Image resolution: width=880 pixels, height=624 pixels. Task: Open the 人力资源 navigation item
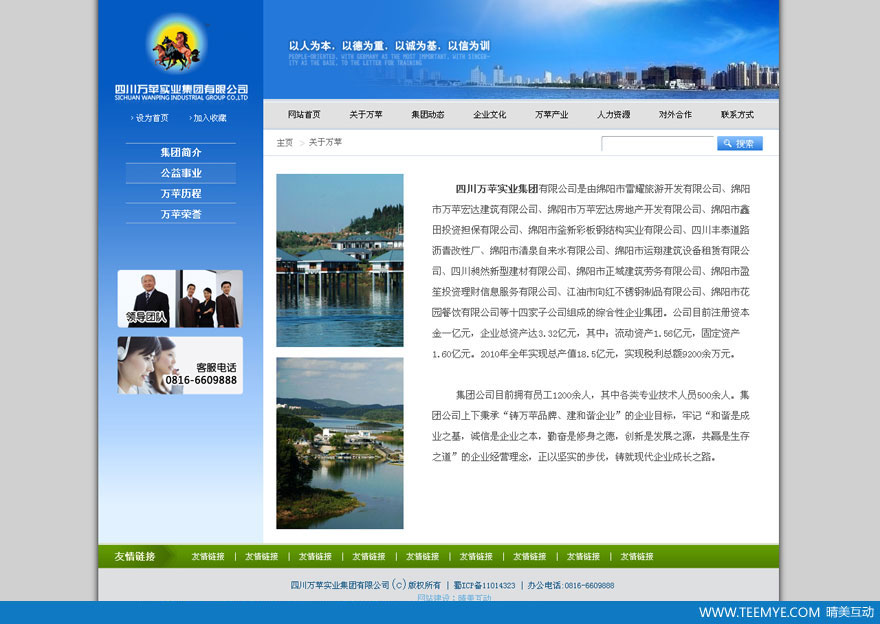point(614,115)
